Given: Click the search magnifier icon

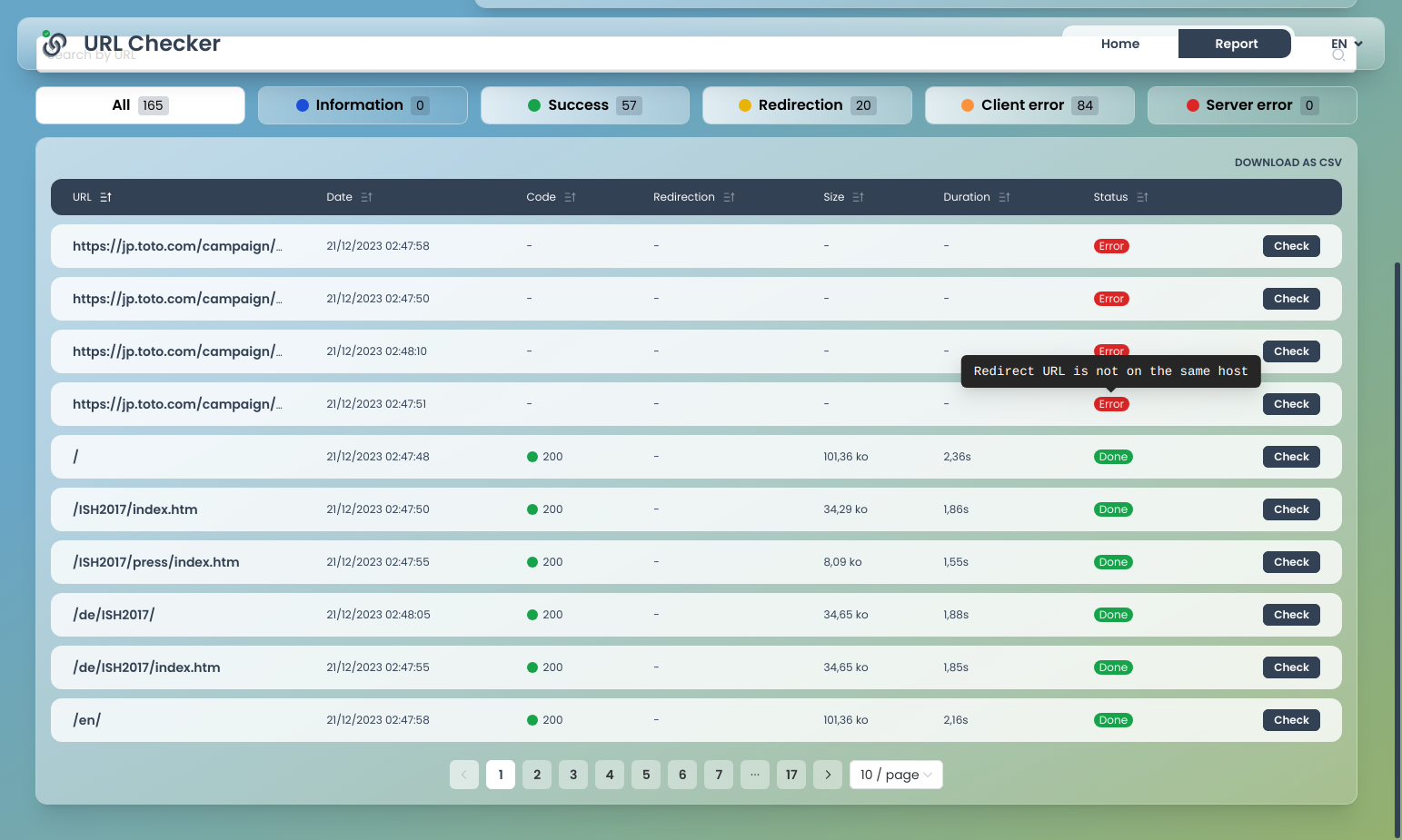Looking at the screenshot, I should tap(1338, 54).
